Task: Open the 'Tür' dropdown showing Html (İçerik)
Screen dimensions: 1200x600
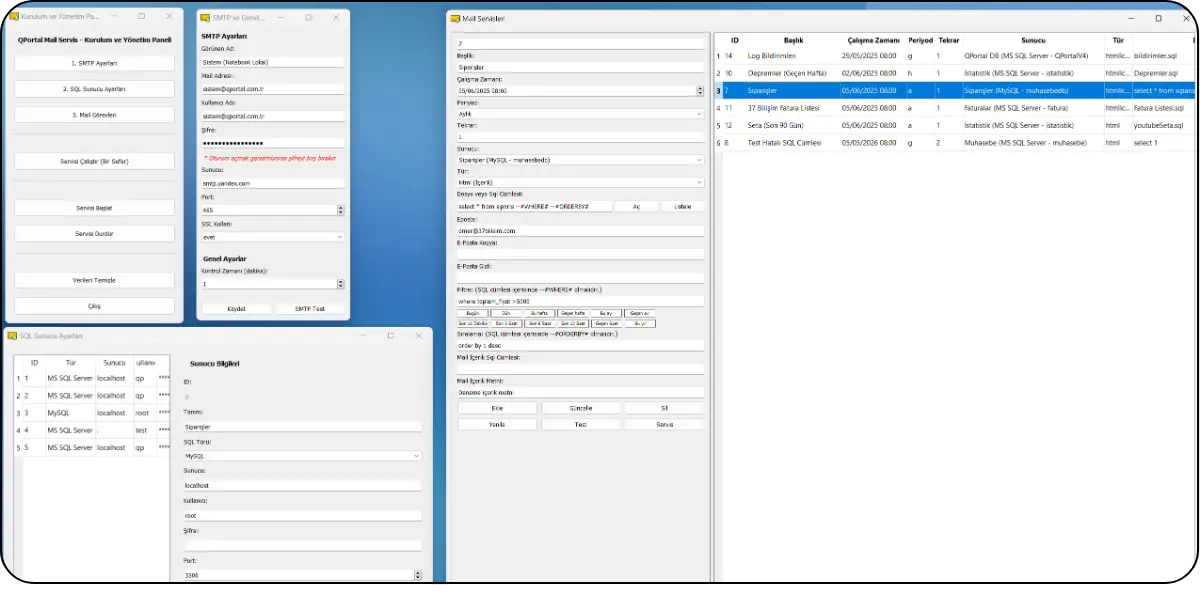Action: [580, 183]
